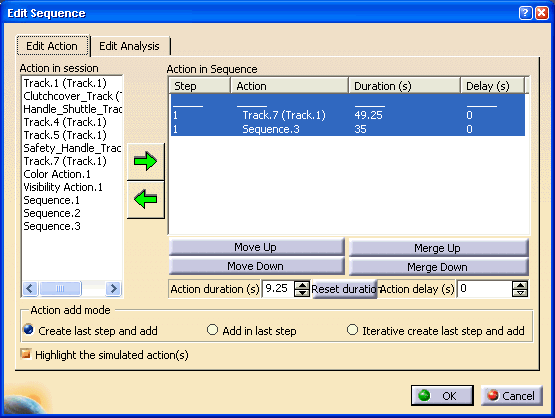Click the help question mark icon
Screen dimensions: 555x418
tap(525, 13)
